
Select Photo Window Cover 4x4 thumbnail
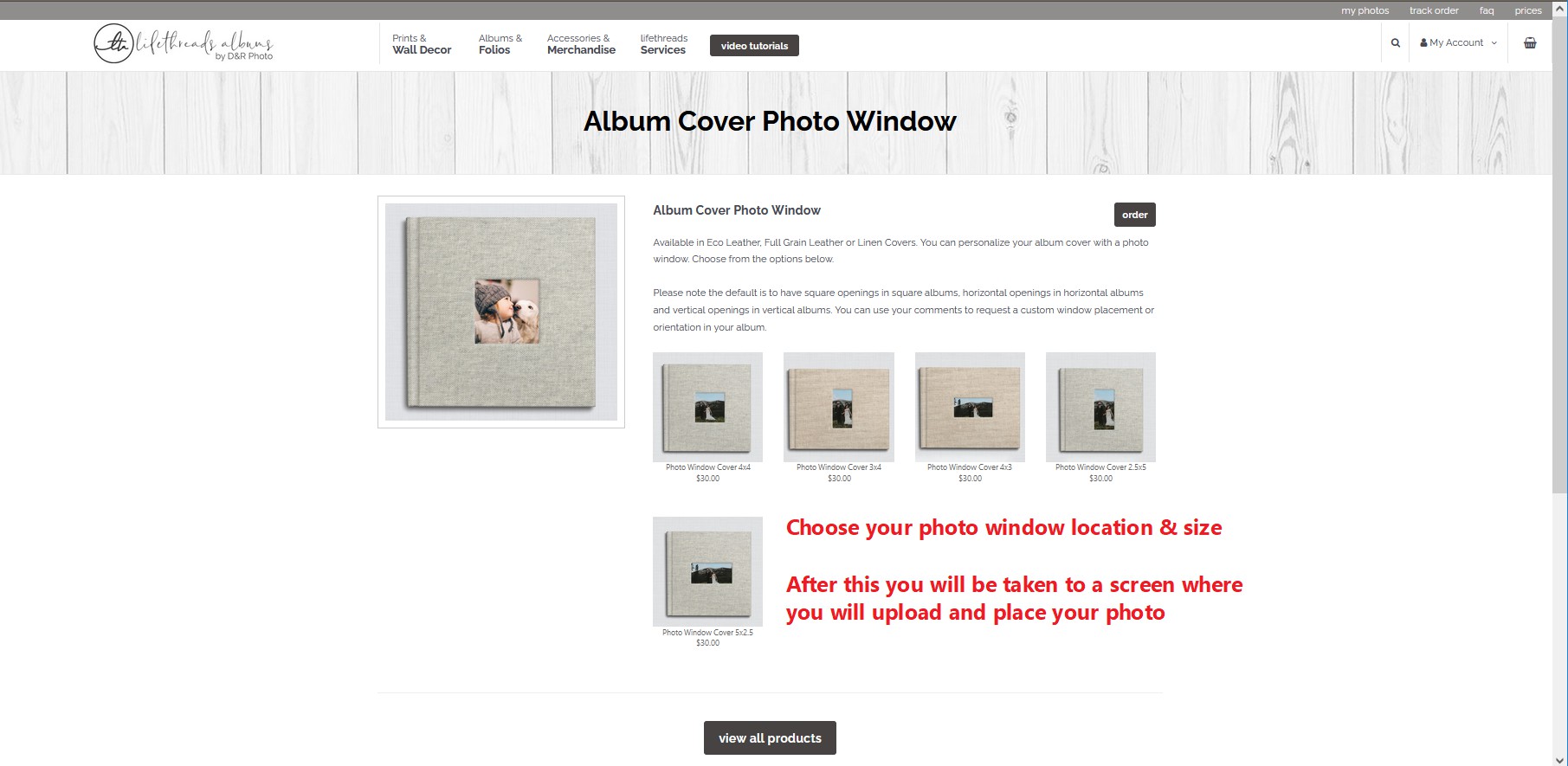click(x=707, y=407)
